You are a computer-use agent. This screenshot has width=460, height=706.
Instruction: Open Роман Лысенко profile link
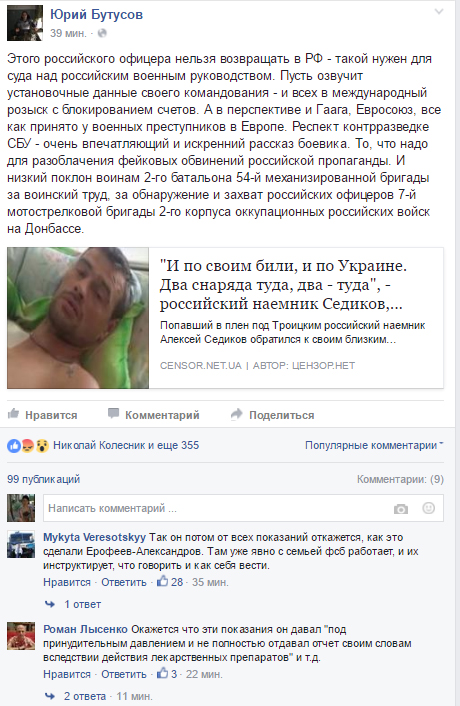[86, 629]
